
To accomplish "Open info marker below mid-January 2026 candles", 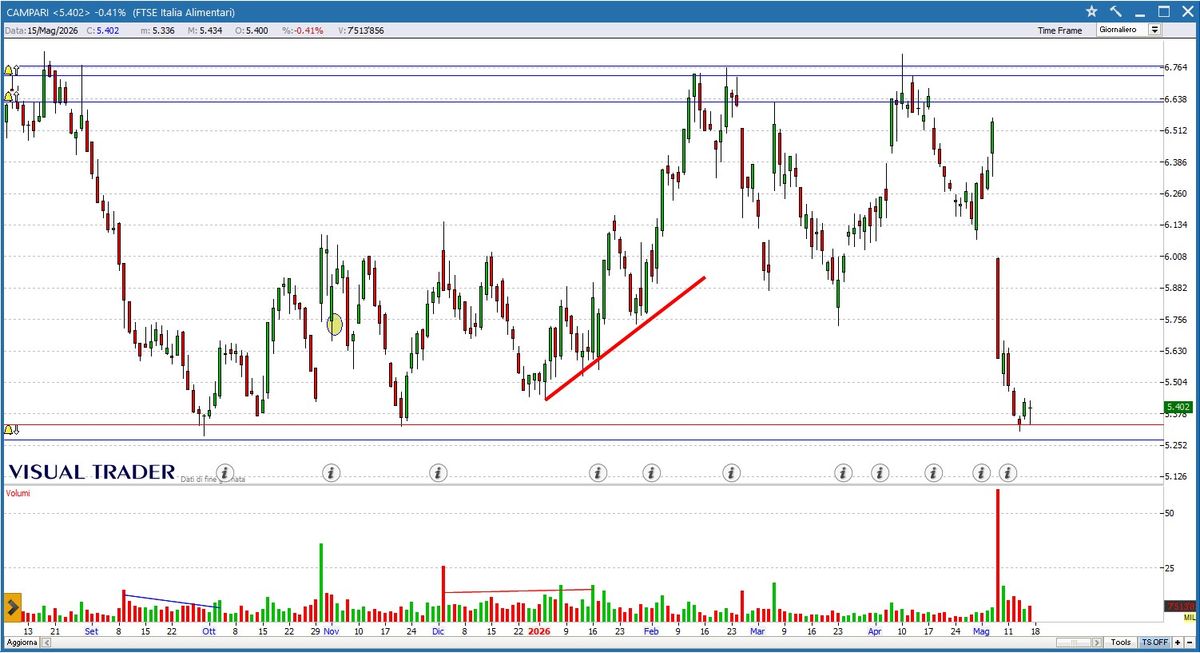I will pyautogui.click(x=598, y=472).
